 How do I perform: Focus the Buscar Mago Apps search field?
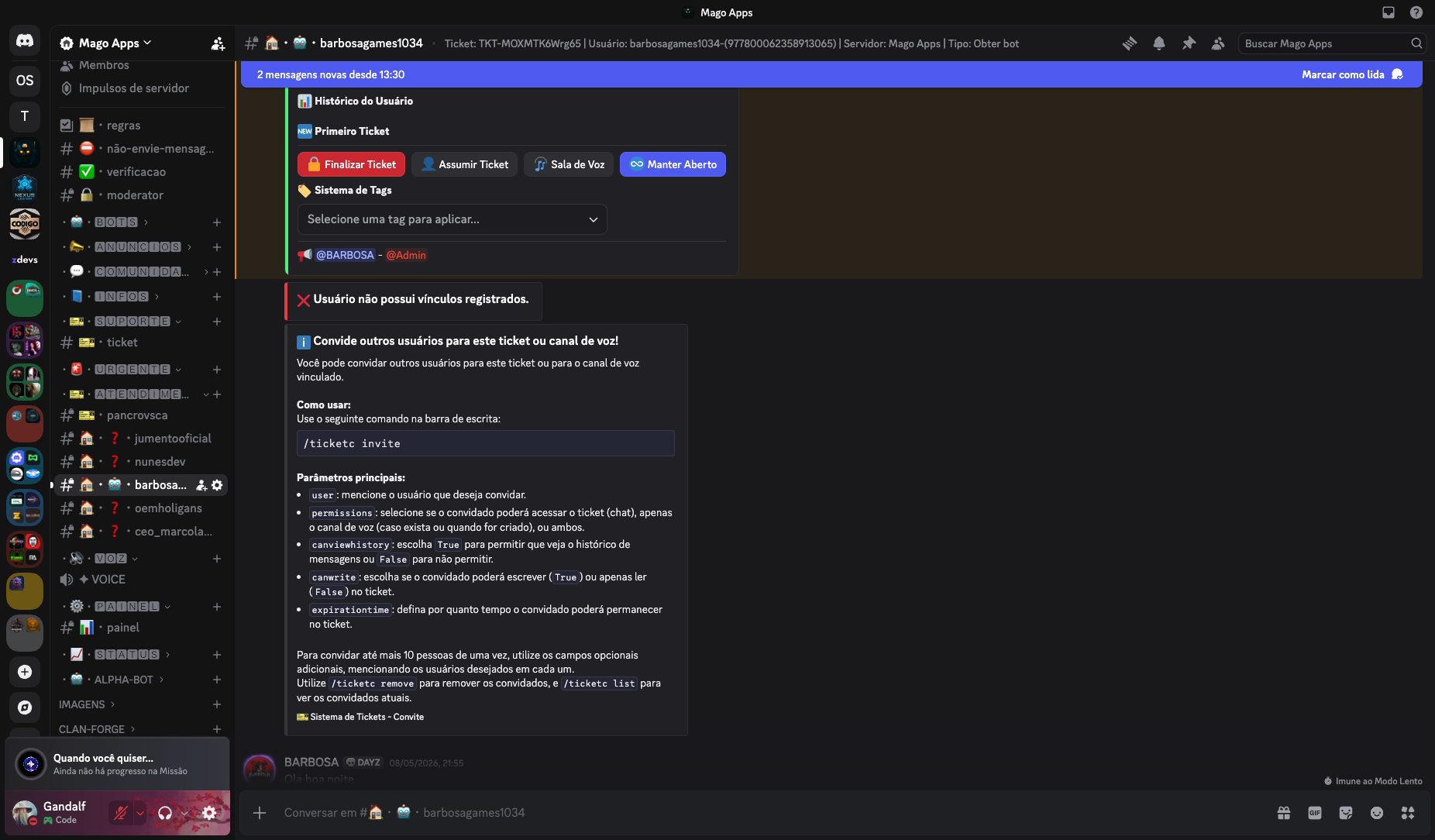tap(1331, 43)
